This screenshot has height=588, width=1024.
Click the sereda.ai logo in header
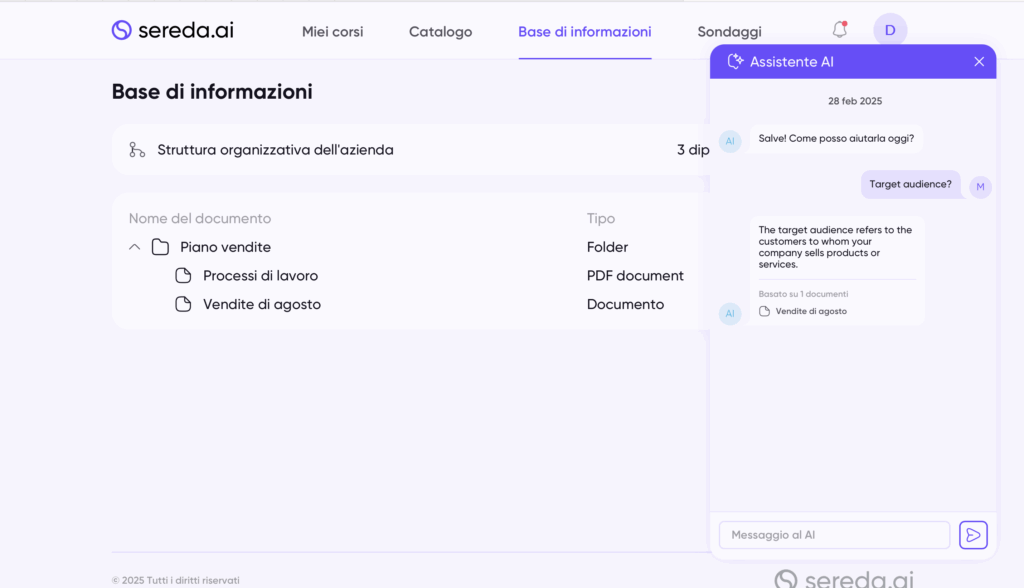pos(172,30)
